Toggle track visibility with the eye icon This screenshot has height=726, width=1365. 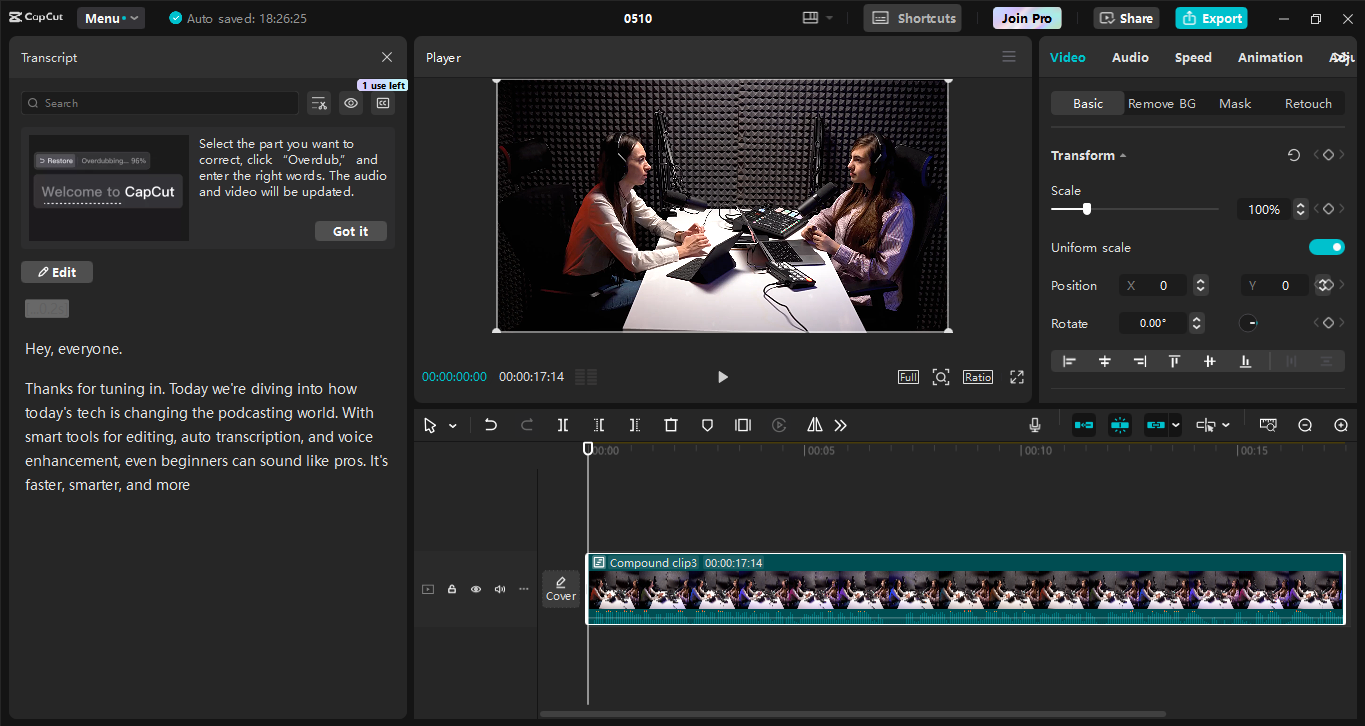(475, 589)
